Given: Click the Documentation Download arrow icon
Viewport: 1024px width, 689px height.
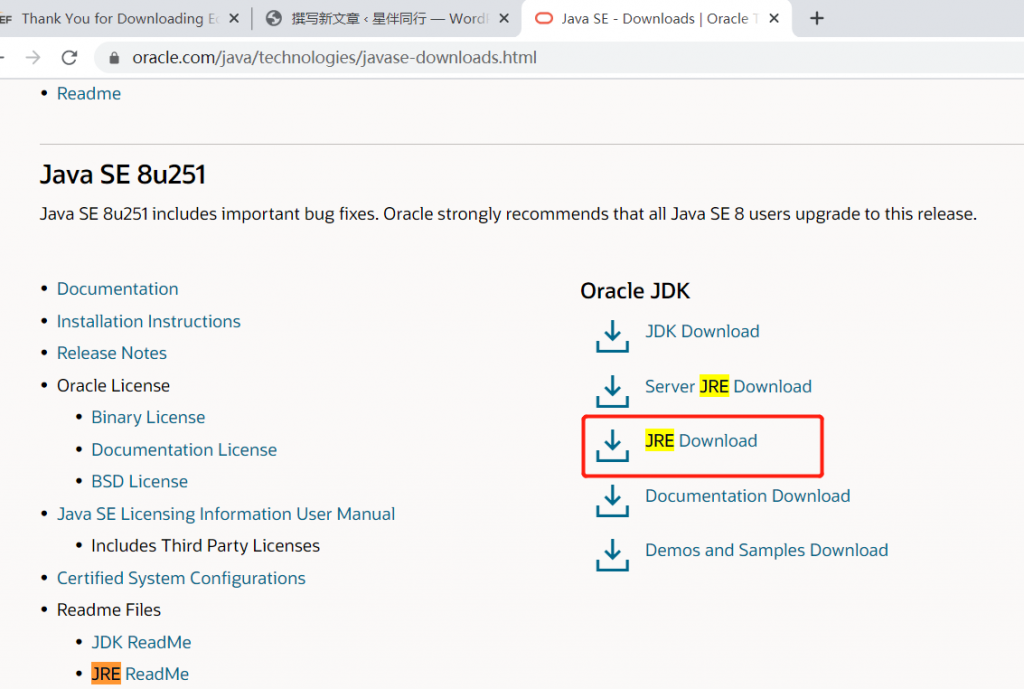Looking at the screenshot, I should (x=612, y=501).
